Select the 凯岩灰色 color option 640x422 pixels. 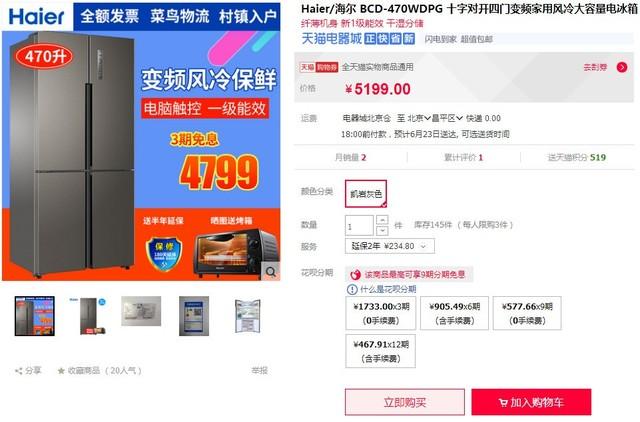click(x=366, y=194)
